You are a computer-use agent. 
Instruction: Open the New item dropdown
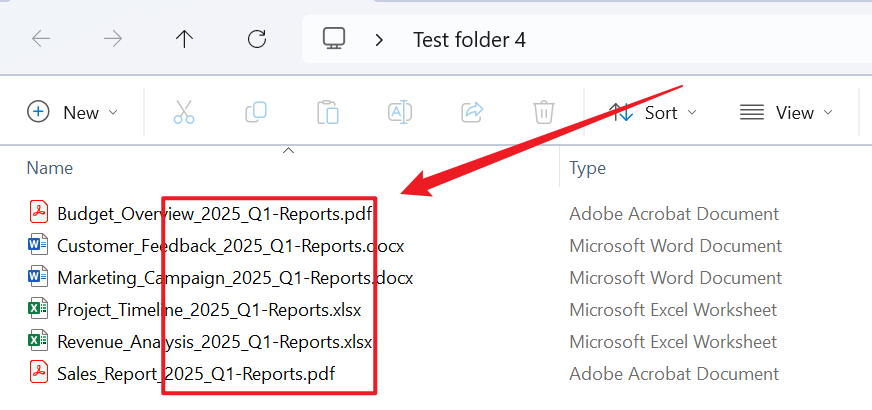point(72,112)
